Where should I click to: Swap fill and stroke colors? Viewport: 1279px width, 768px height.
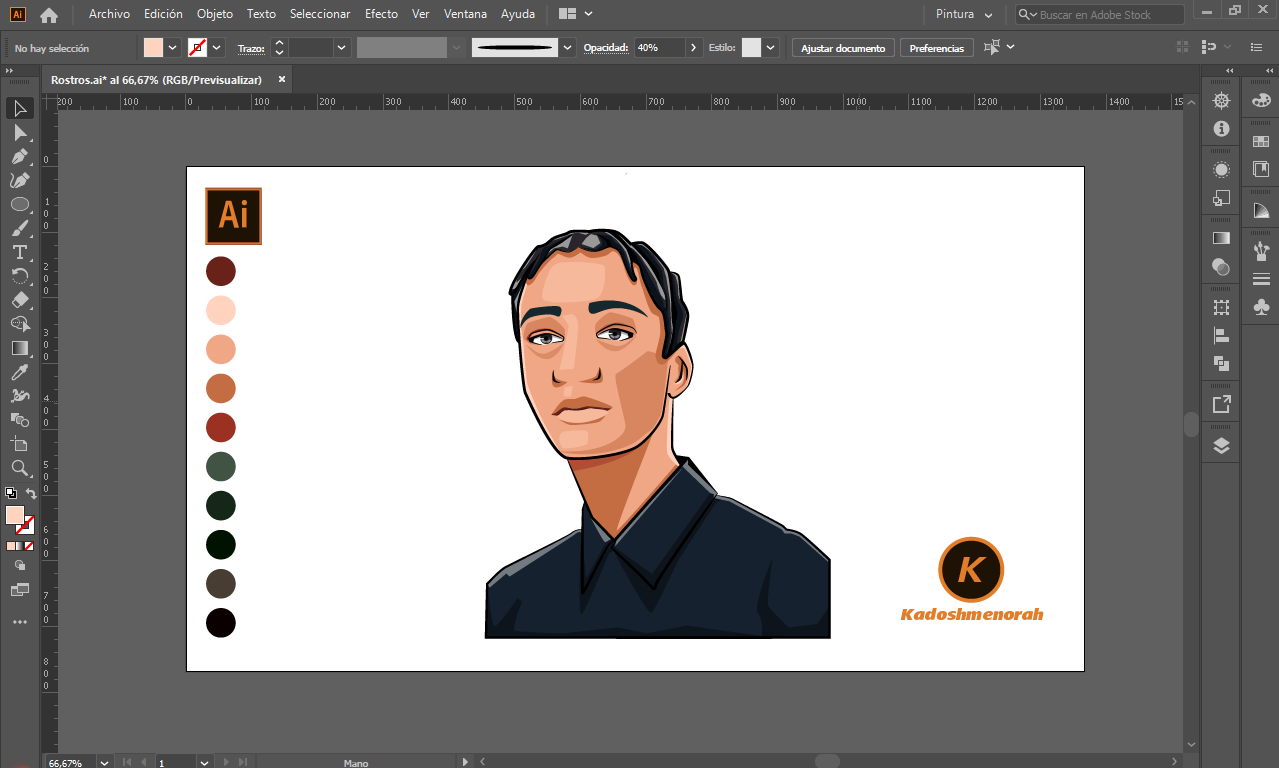tap(31, 493)
